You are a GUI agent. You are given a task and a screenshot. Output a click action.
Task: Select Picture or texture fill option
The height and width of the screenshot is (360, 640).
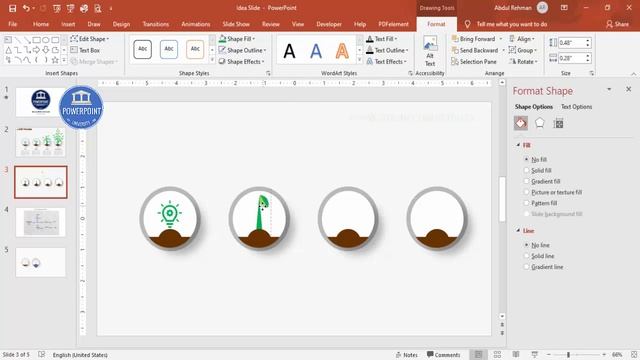pos(526,192)
